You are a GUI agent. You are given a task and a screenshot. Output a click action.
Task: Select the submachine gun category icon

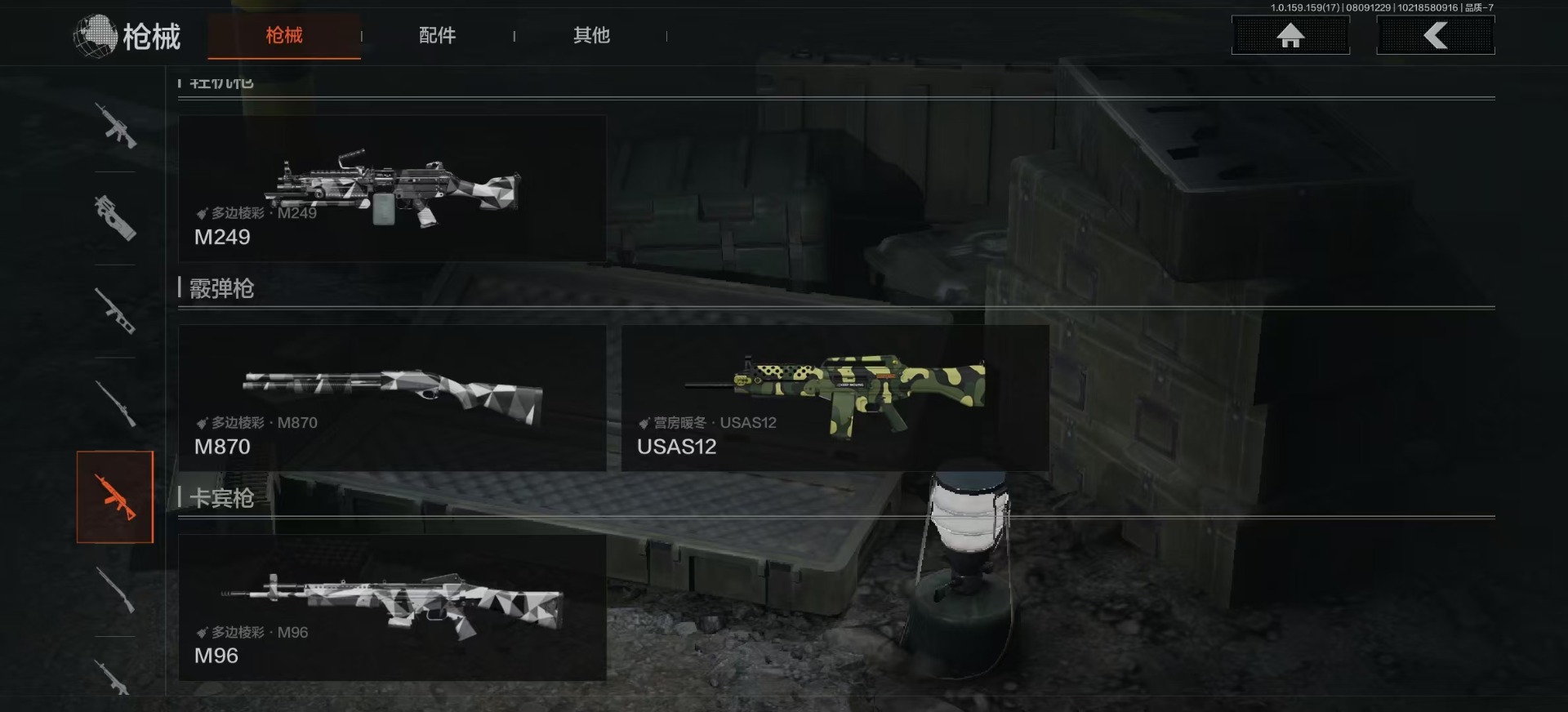115,217
